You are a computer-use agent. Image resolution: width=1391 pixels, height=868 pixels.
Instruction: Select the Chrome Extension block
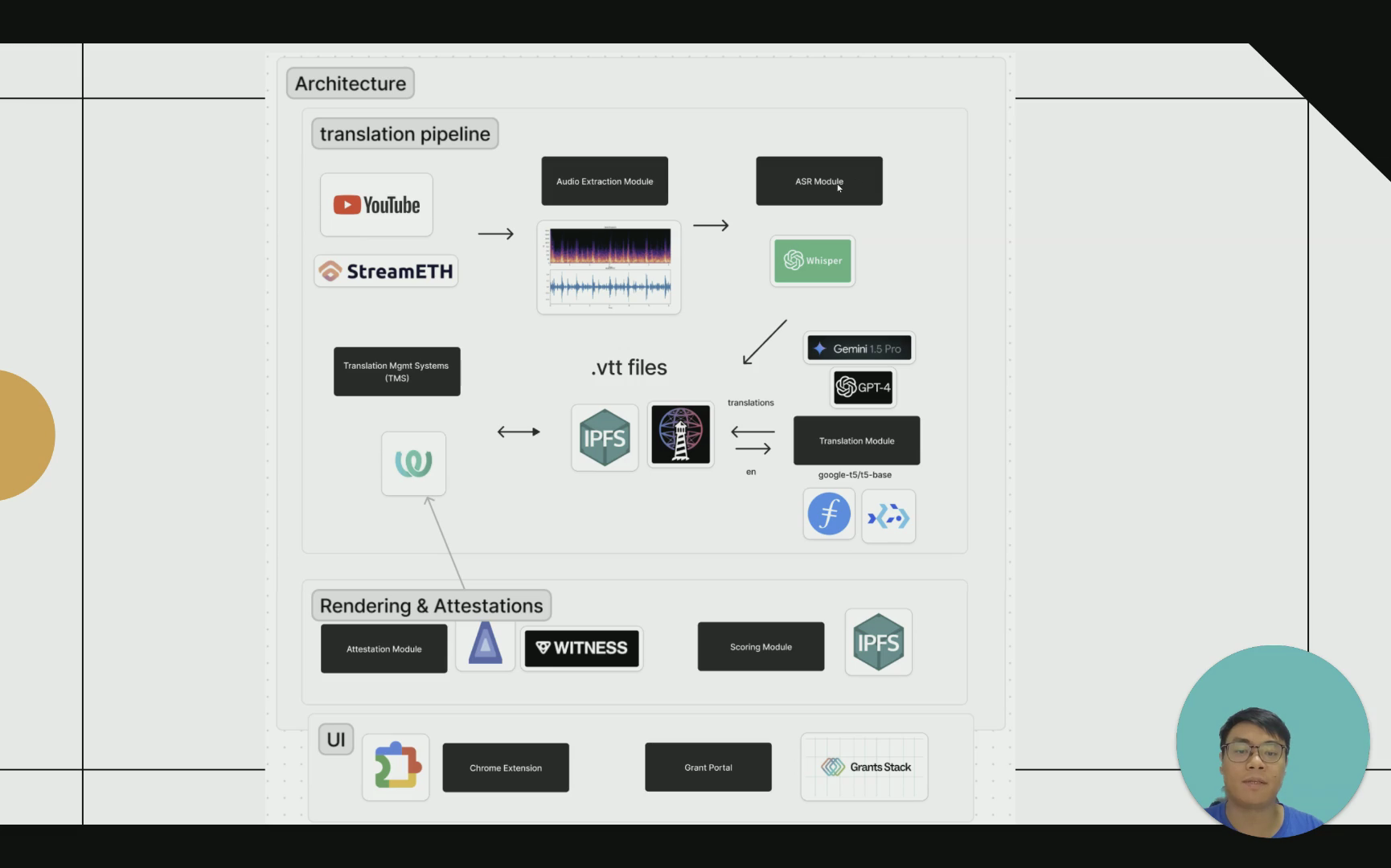506,768
